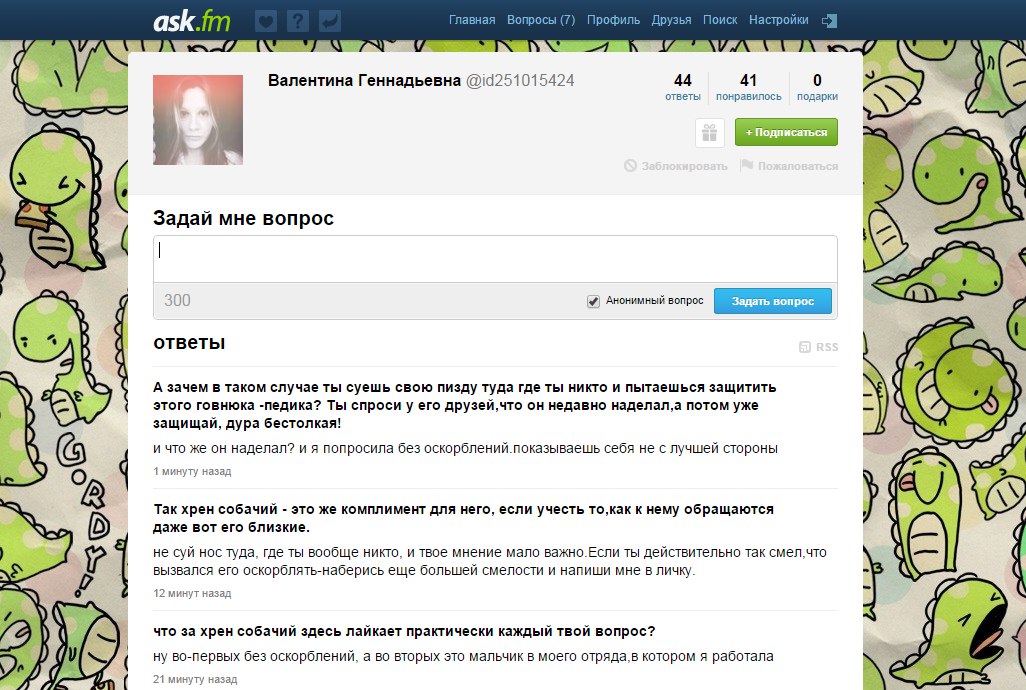Open Вопросы (7) menu item
The image size is (1026, 690).
pos(541,20)
